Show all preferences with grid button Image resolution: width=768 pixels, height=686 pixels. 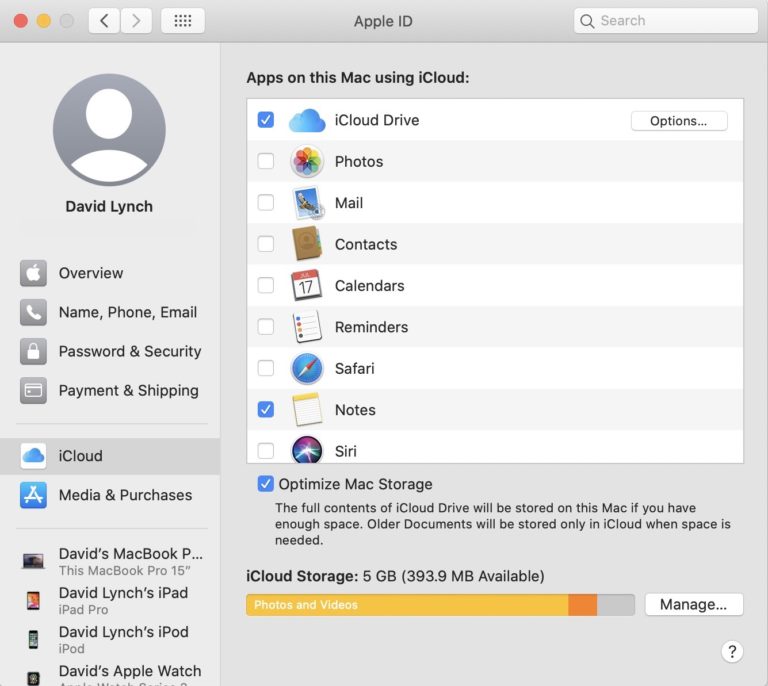(x=183, y=21)
